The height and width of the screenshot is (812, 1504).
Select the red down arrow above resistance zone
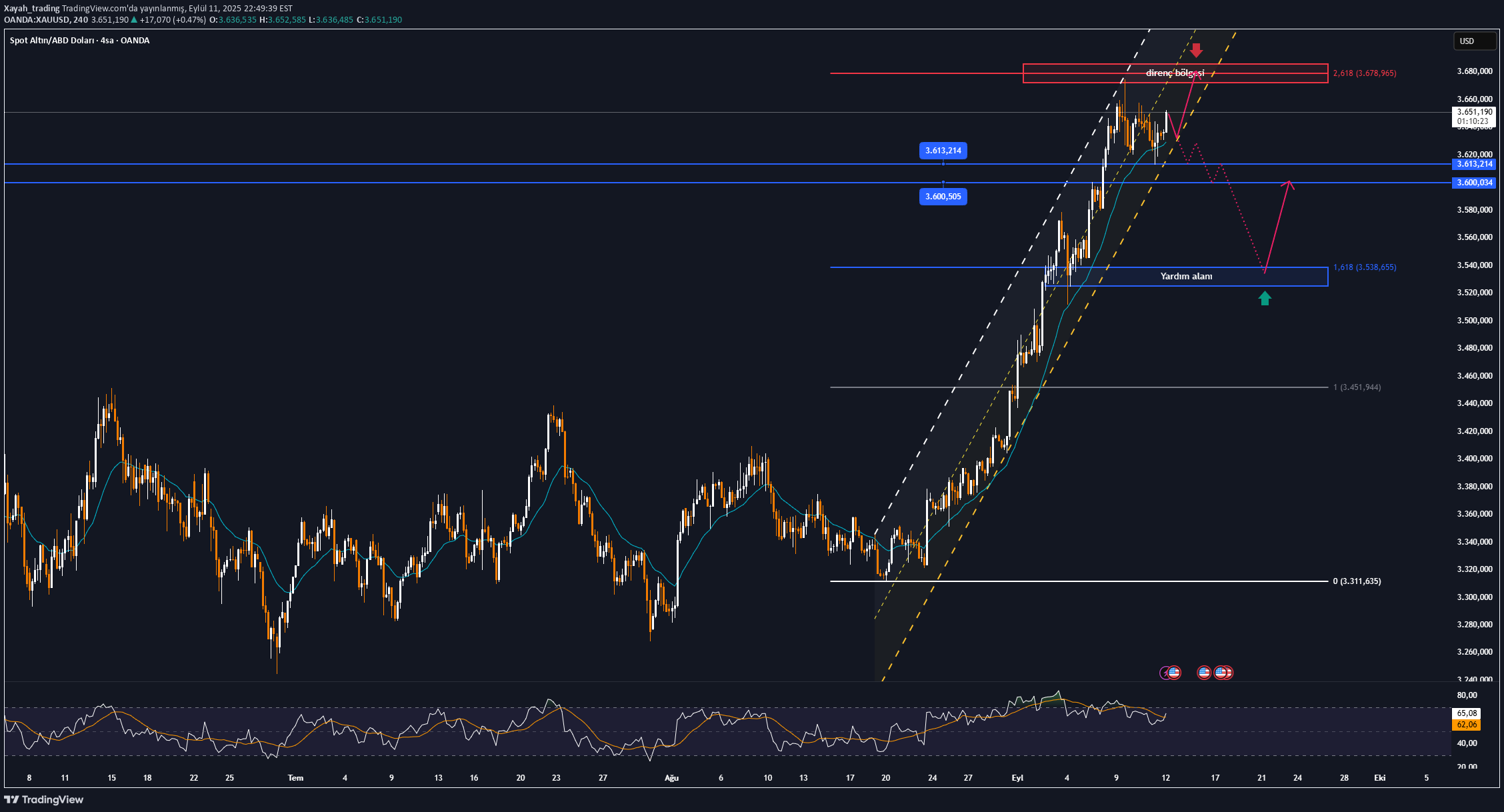(1197, 50)
